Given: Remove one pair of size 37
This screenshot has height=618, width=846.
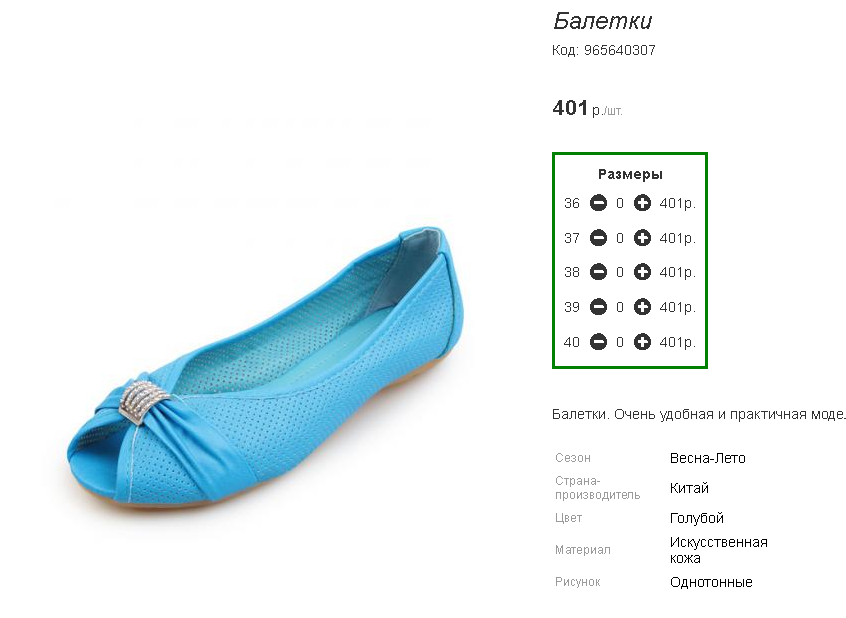Looking at the screenshot, I should [x=598, y=238].
